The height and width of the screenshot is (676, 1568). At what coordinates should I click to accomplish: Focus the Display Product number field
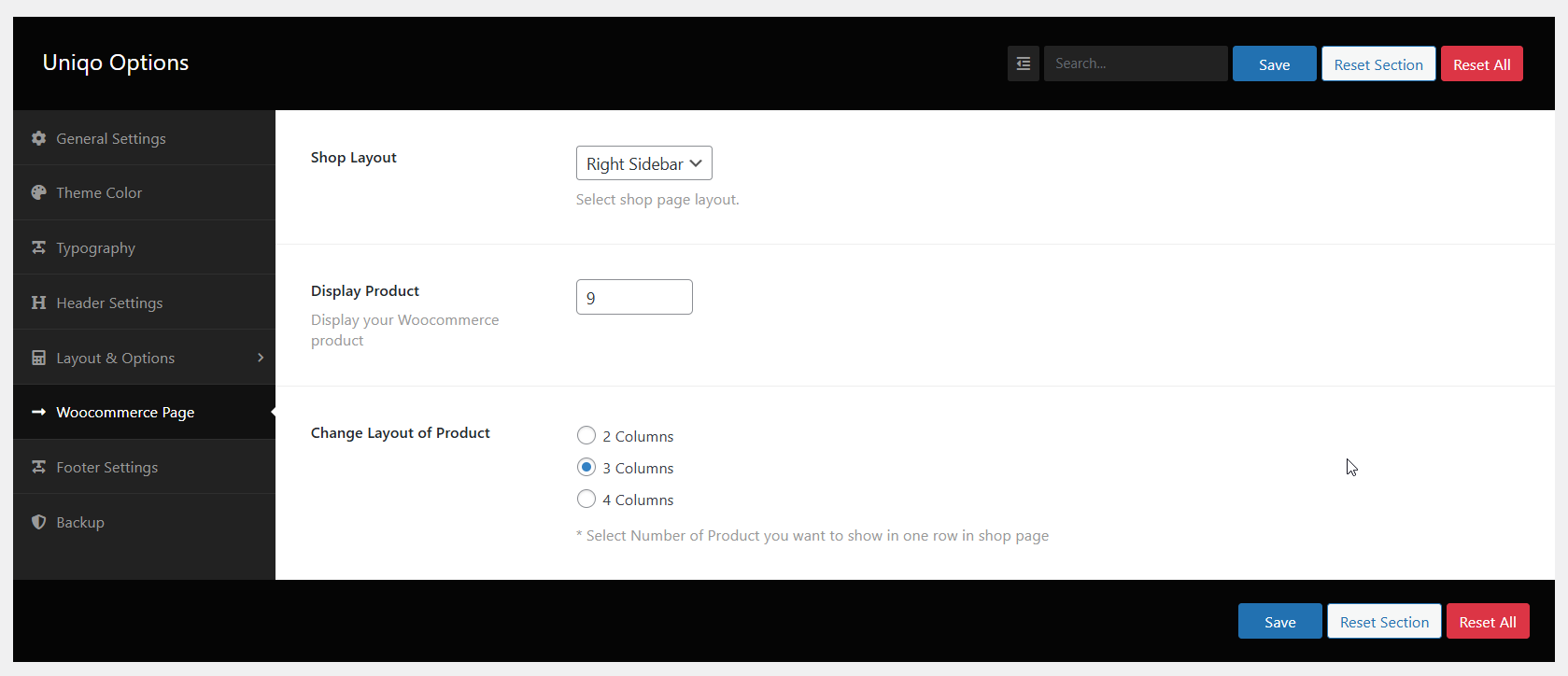634,298
